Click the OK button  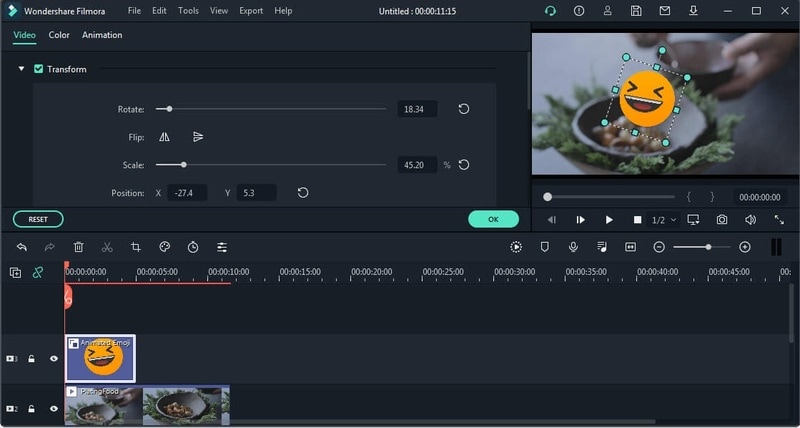point(493,219)
